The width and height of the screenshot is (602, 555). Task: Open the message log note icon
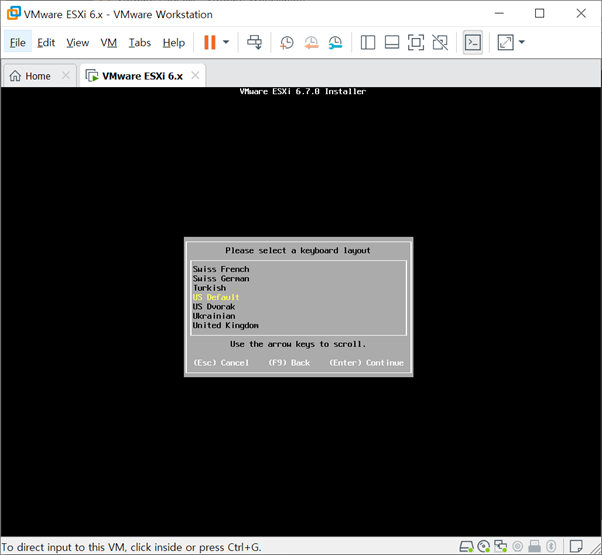[576, 546]
